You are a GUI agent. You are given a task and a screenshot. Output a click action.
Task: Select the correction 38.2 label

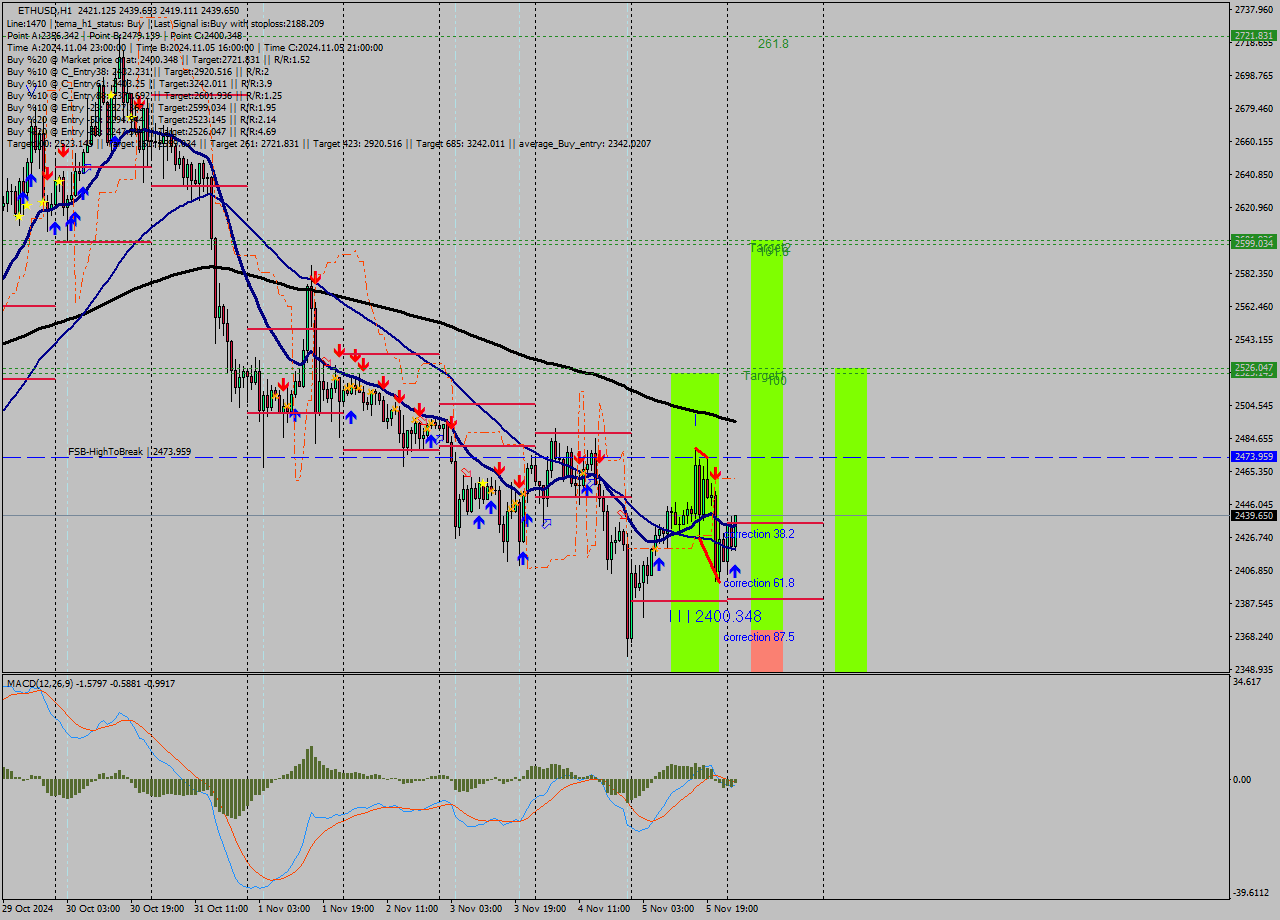coord(761,534)
